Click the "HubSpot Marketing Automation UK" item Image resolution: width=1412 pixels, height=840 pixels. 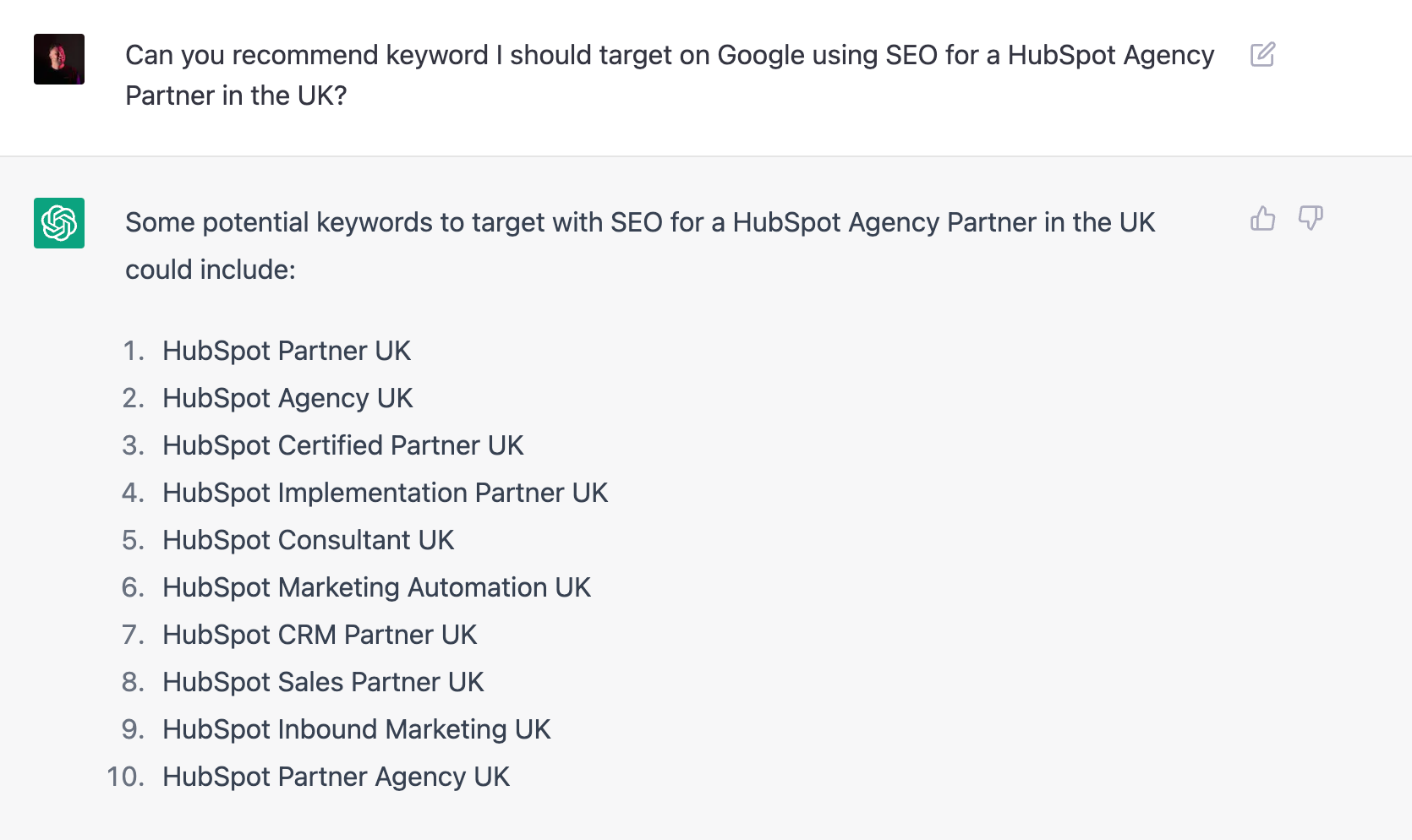(x=376, y=587)
